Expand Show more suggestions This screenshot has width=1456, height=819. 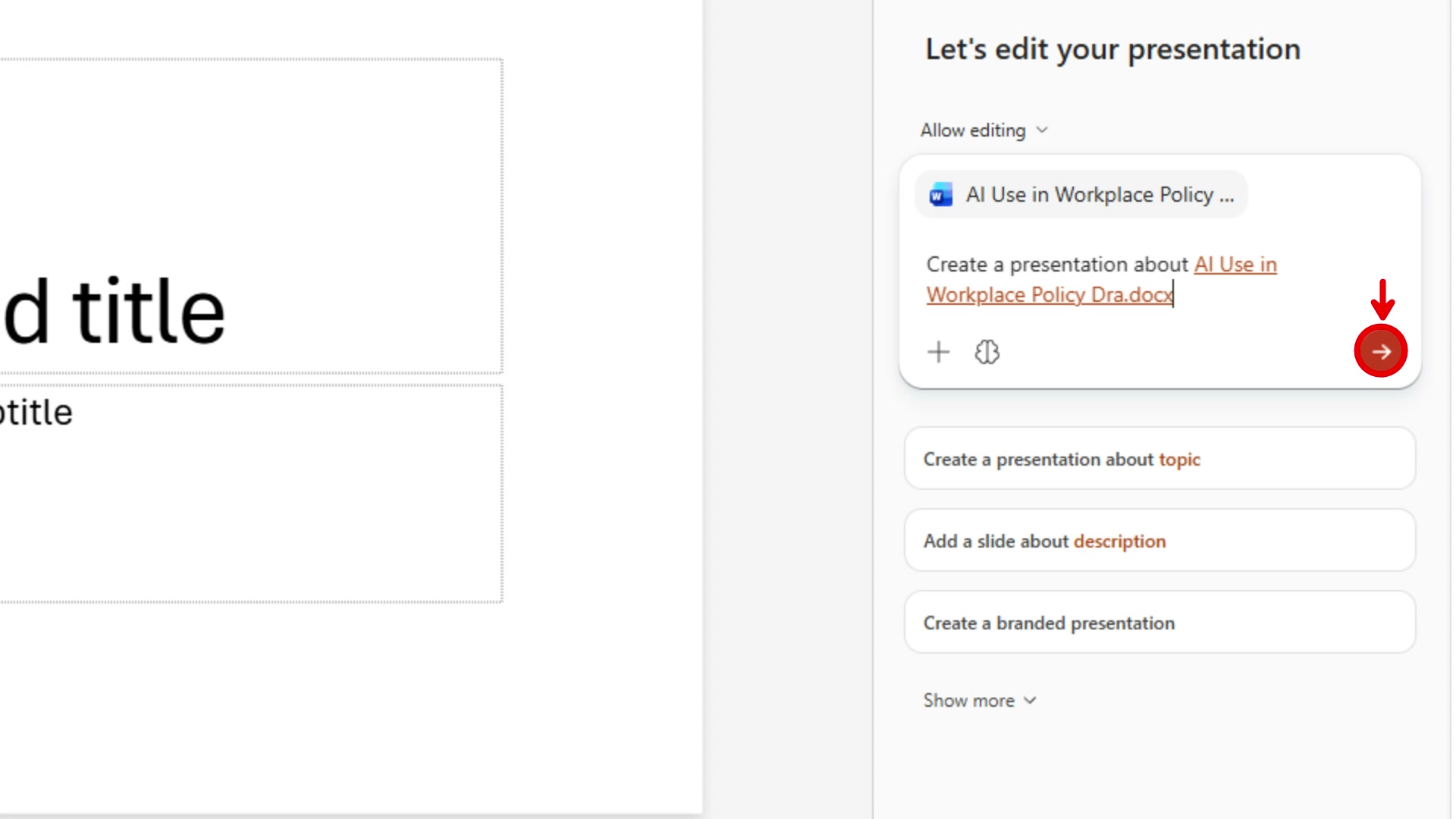(979, 701)
